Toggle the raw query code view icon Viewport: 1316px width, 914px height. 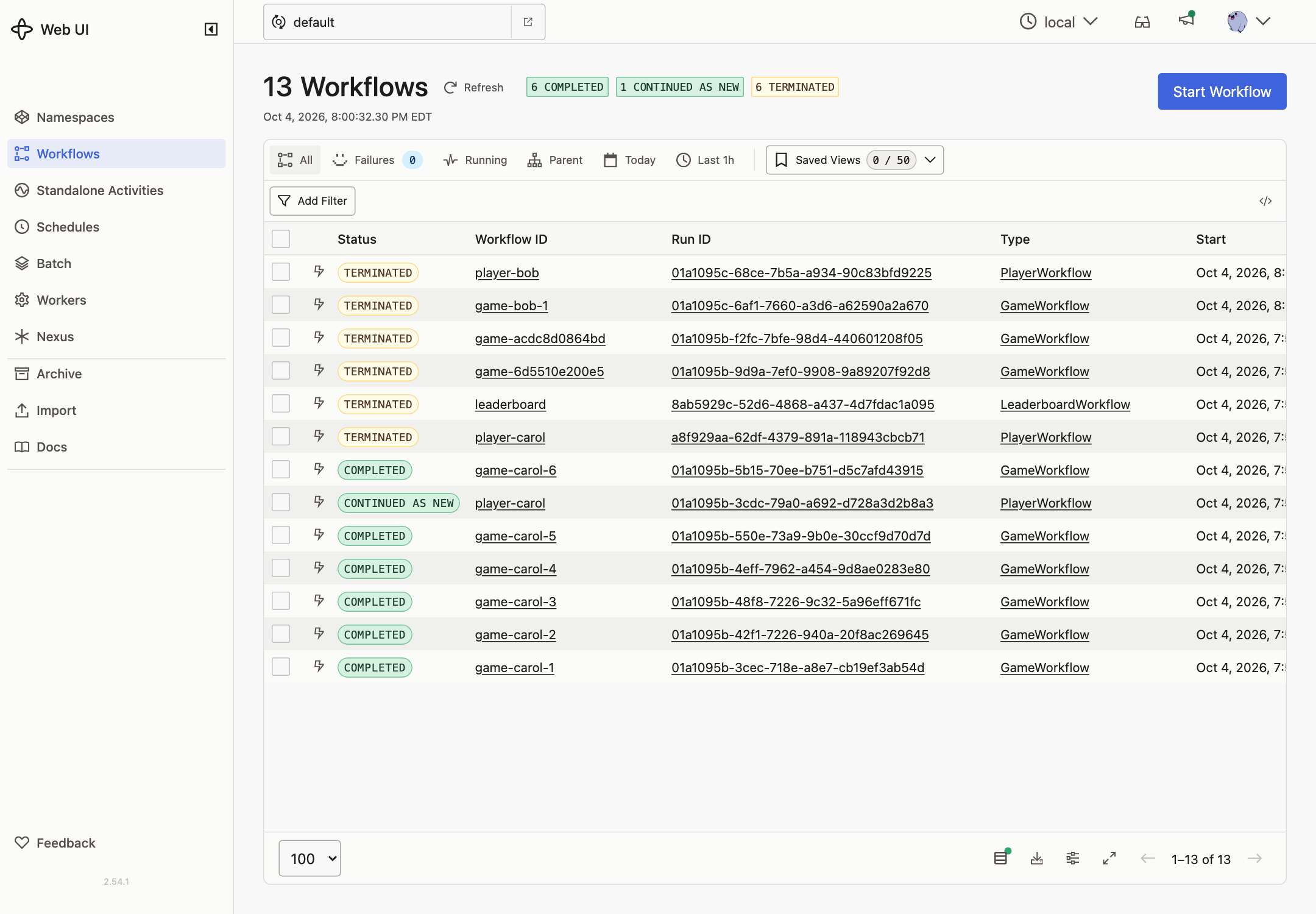[1265, 201]
